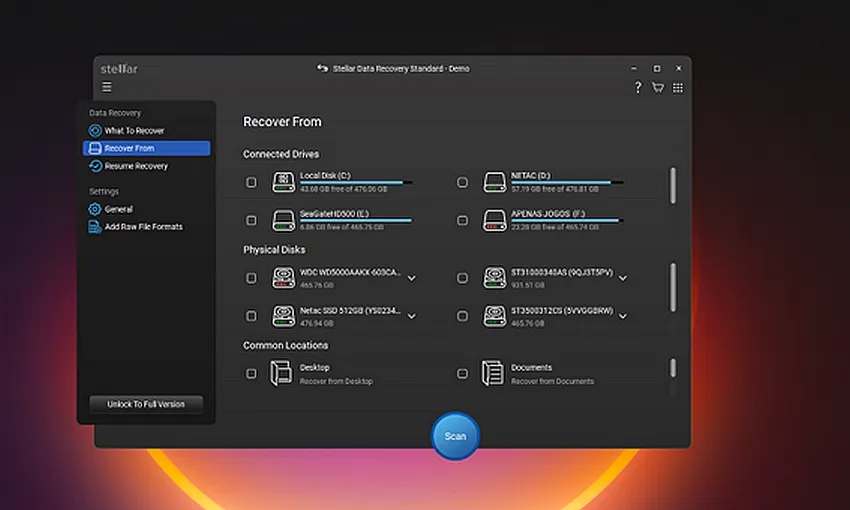Open What To Recover in sidebar
This screenshot has width=850, height=510.
pyautogui.click(x=134, y=131)
